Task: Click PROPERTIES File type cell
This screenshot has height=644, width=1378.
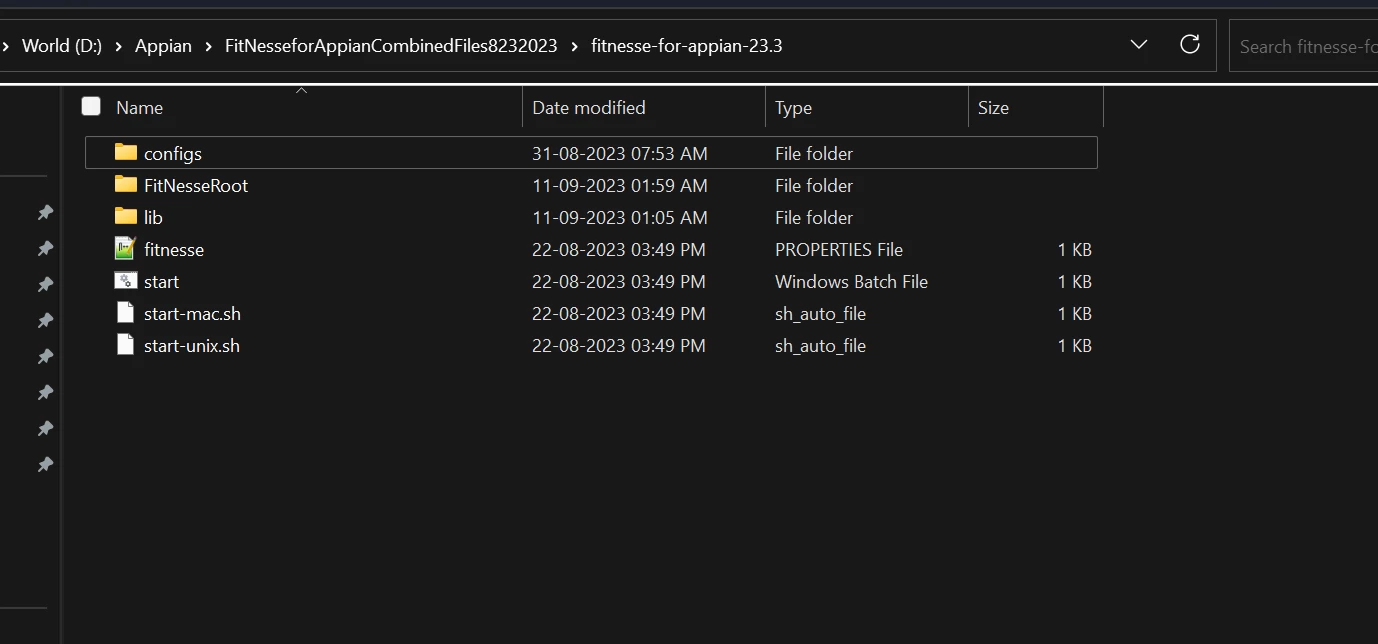Action: pos(839,250)
